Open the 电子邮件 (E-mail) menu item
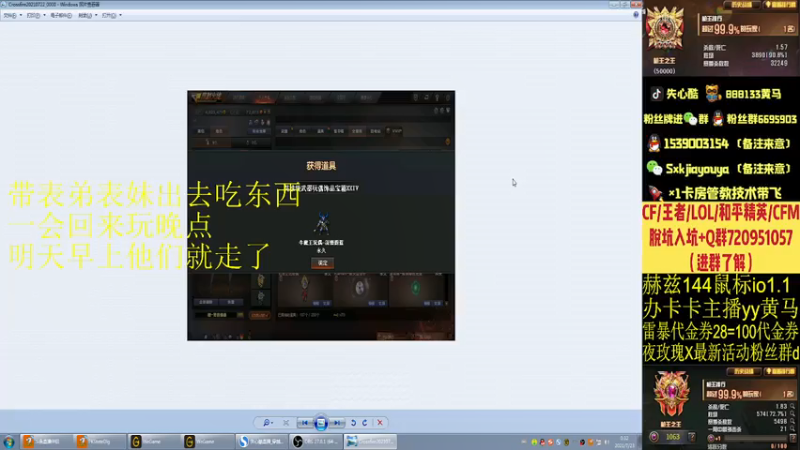The image size is (800, 450). (61, 15)
